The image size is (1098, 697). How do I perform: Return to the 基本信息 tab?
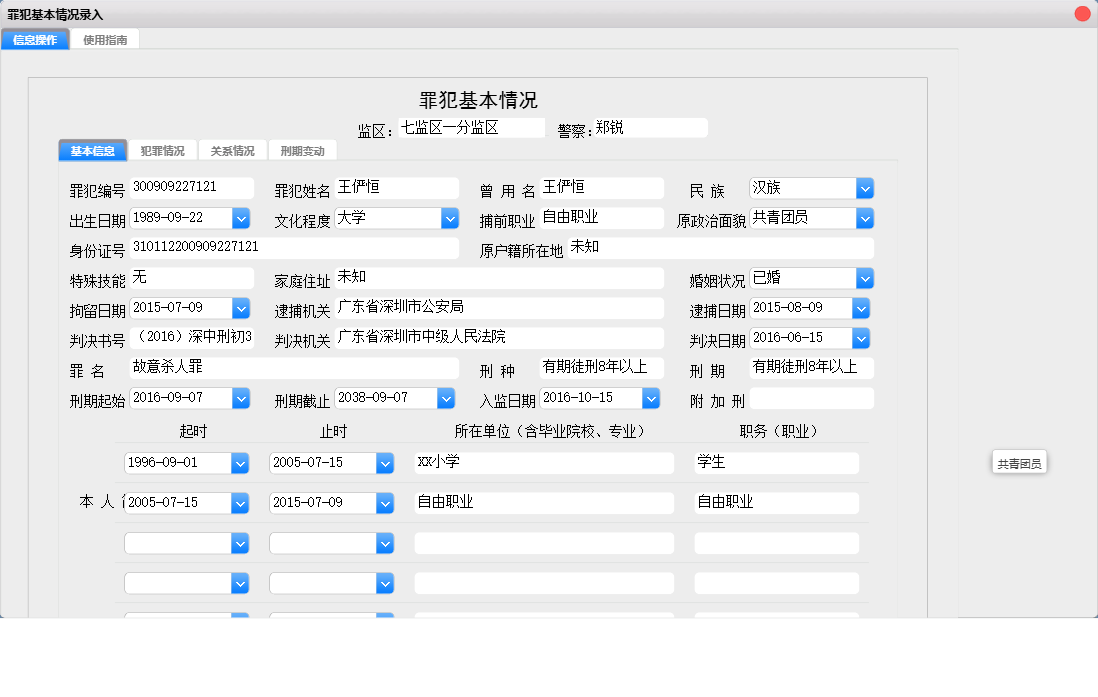coord(92,149)
